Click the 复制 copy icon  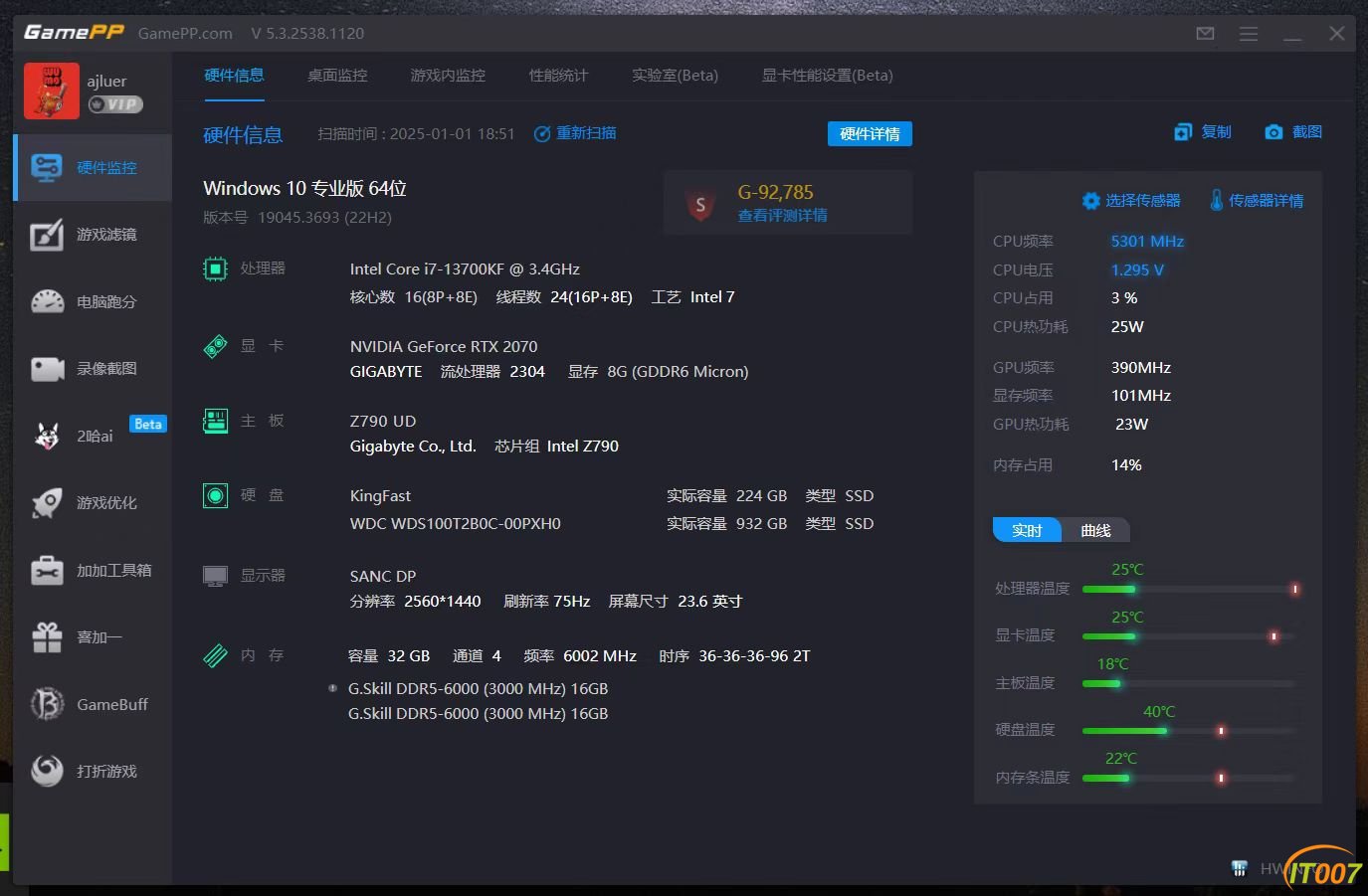1183,132
